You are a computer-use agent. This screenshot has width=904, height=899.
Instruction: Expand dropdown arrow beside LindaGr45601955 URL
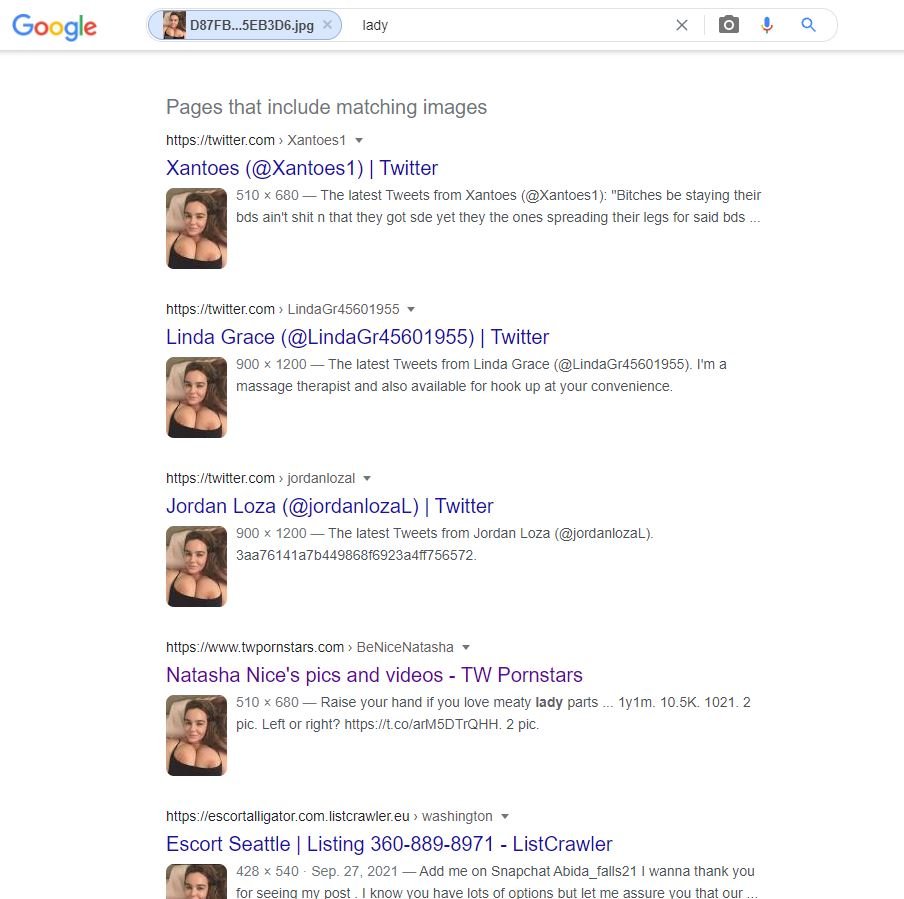(410, 309)
